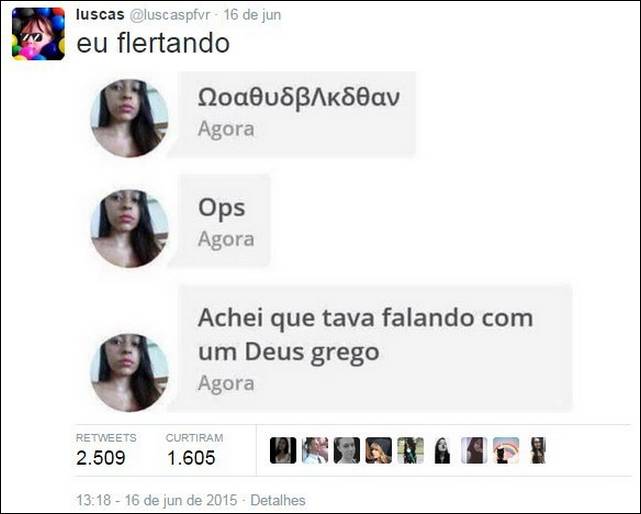Image resolution: width=641 pixels, height=514 pixels.
Task: Click the avatar beside Deus grego message
Action: (129, 373)
